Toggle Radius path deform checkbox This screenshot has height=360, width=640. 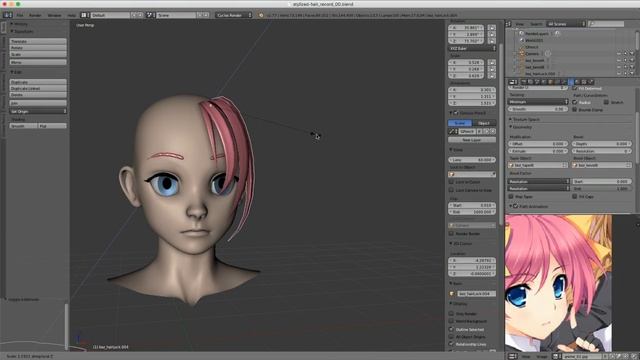click(x=575, y=102)
